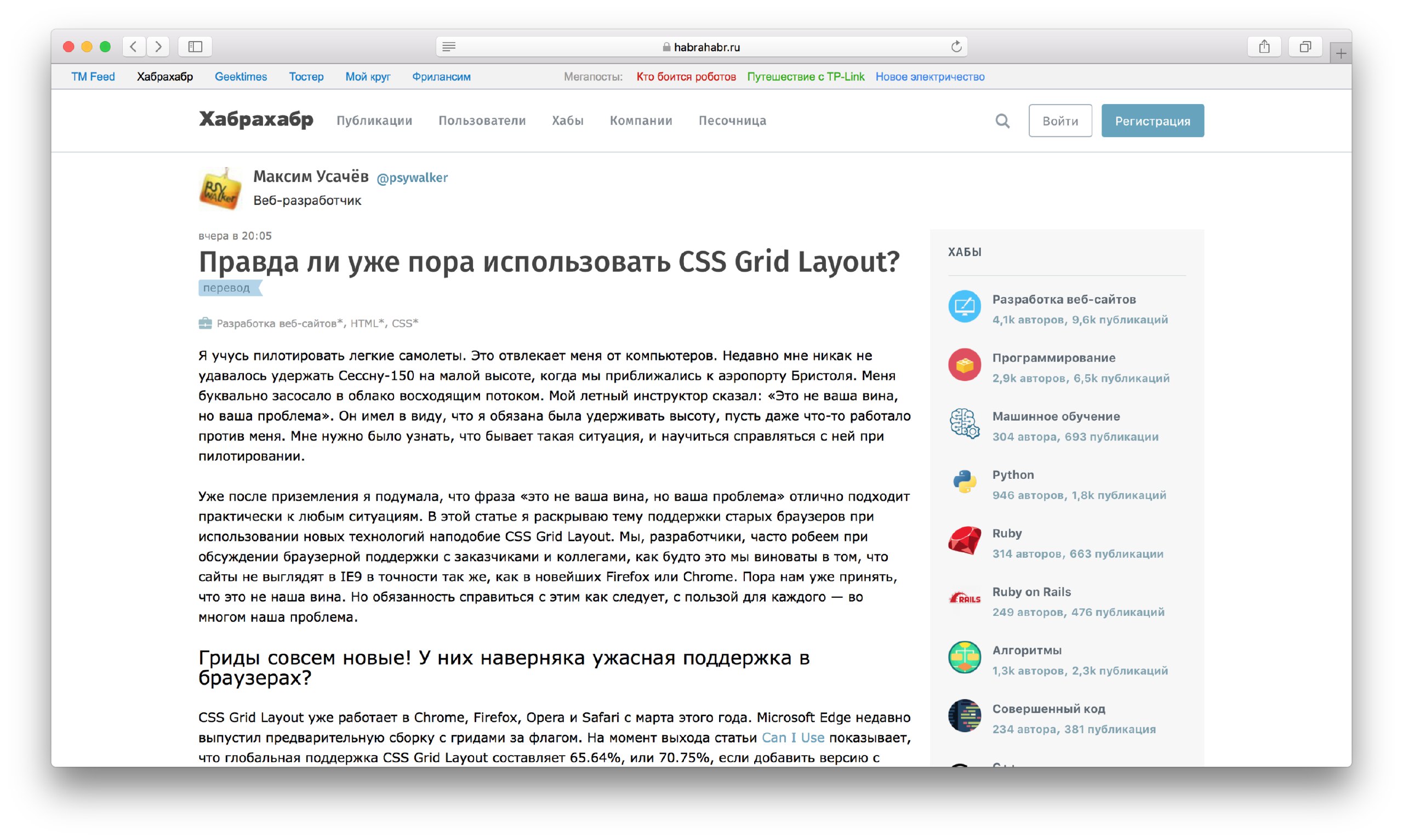Click the Python hub logo icon
The image size is (1403, 840).
(965, 482)
